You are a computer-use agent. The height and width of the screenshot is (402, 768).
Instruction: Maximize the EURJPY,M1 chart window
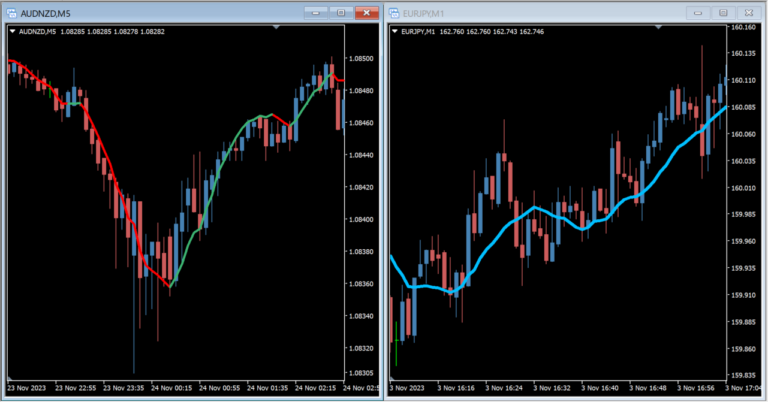pos(721,12)
